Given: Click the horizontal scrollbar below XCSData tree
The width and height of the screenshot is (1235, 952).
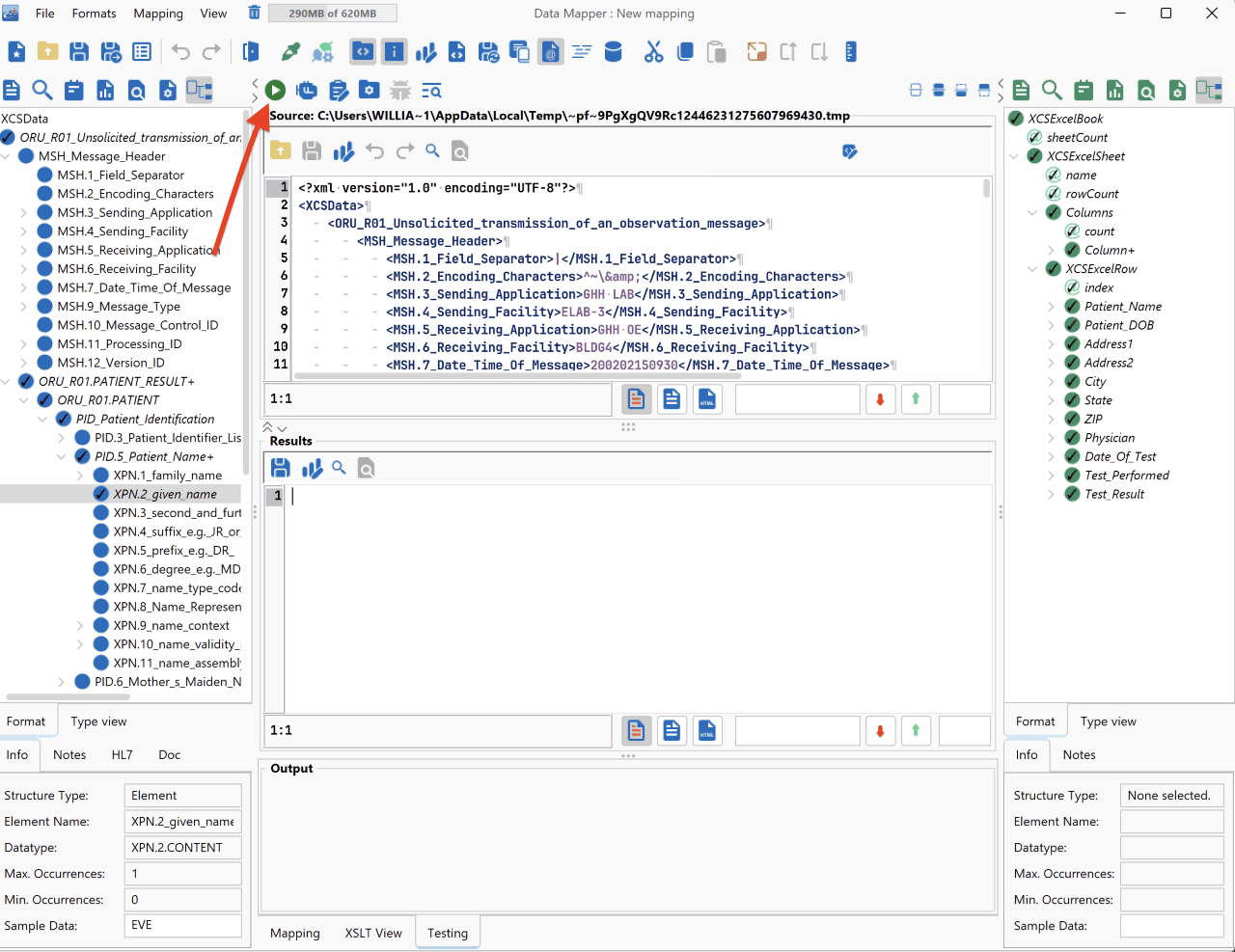Looking at the screenshot, I should point(68,696).
